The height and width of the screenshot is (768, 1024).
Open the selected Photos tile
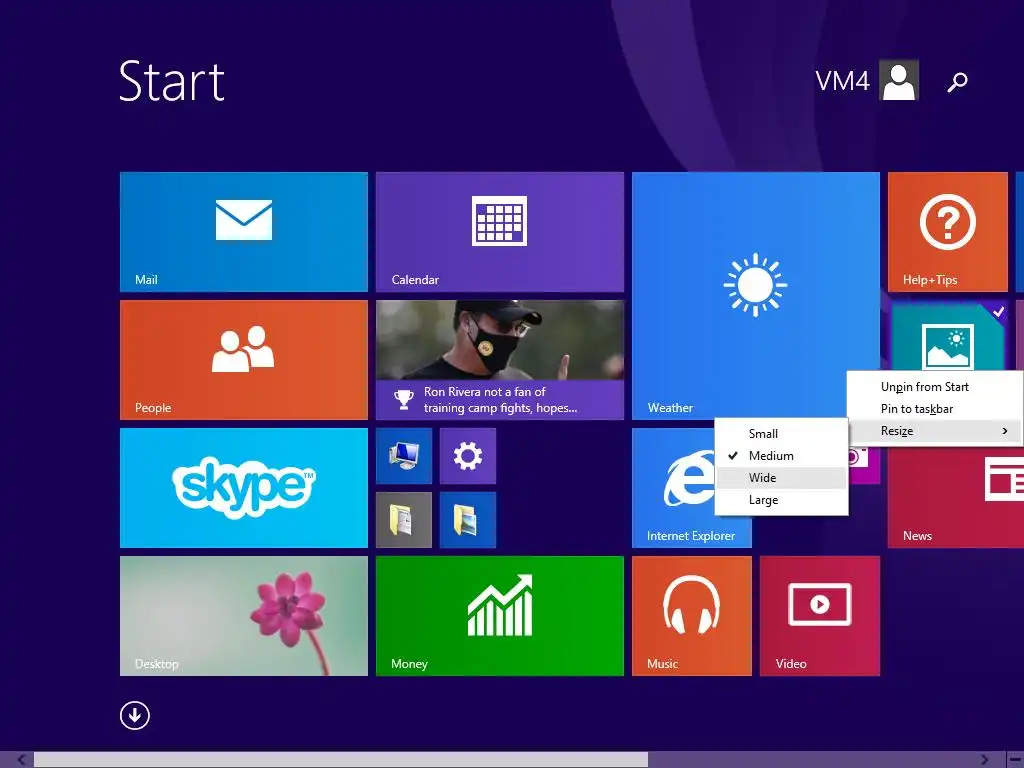click(x=947, y=338)
